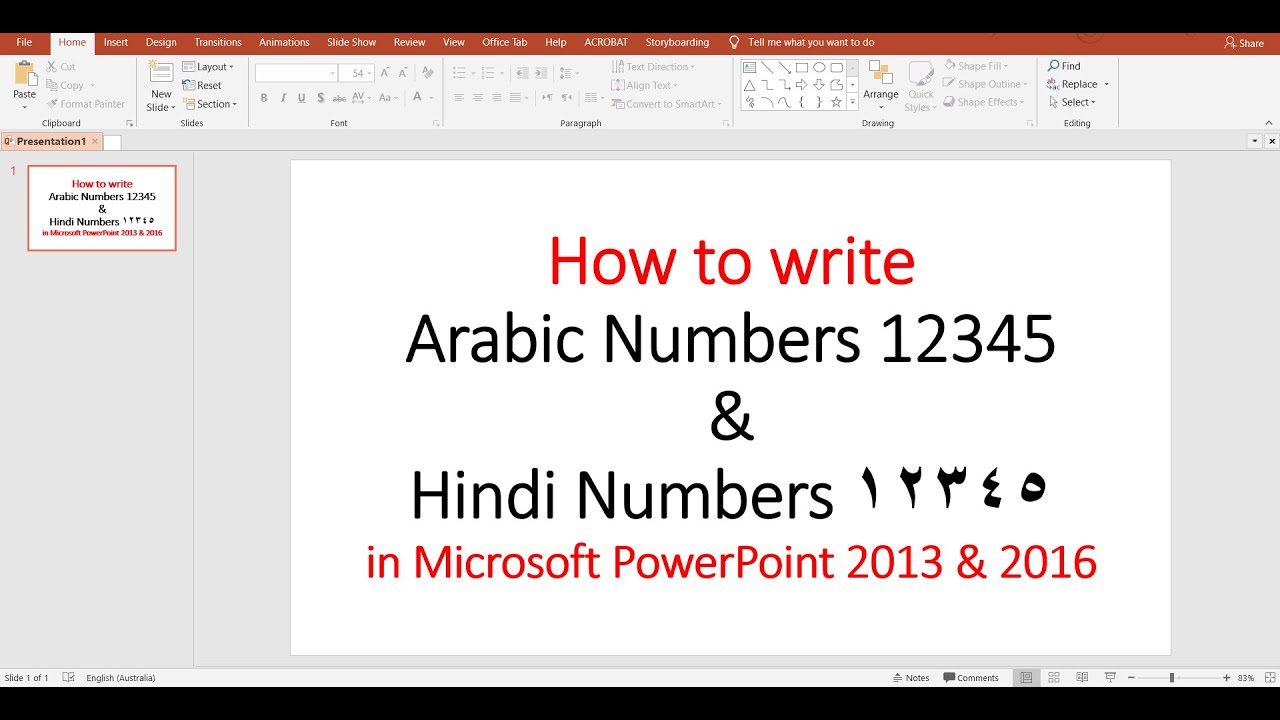
Task: Open Font dialog launcher
Action: [436, 123]
